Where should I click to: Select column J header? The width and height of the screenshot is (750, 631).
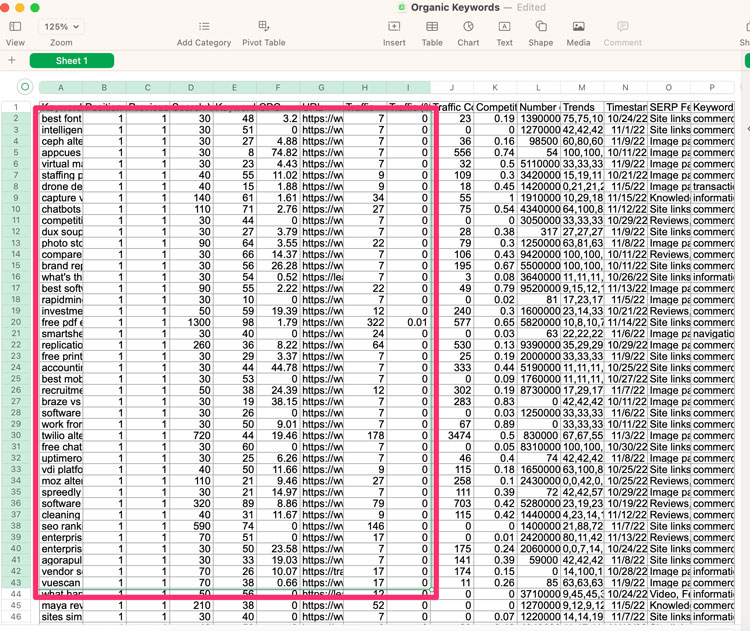[452, 88]
